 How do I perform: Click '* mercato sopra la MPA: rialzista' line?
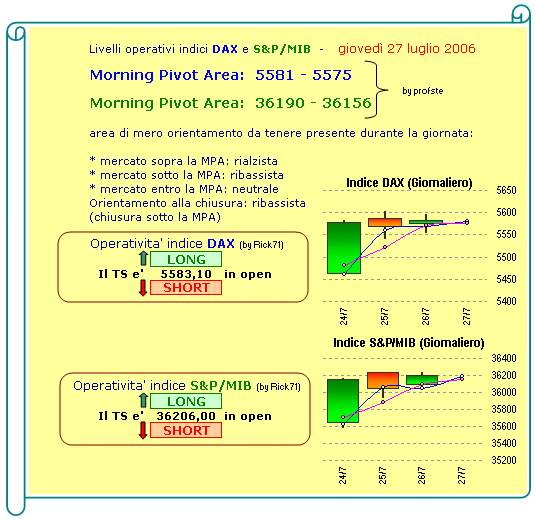pos(184,161)
